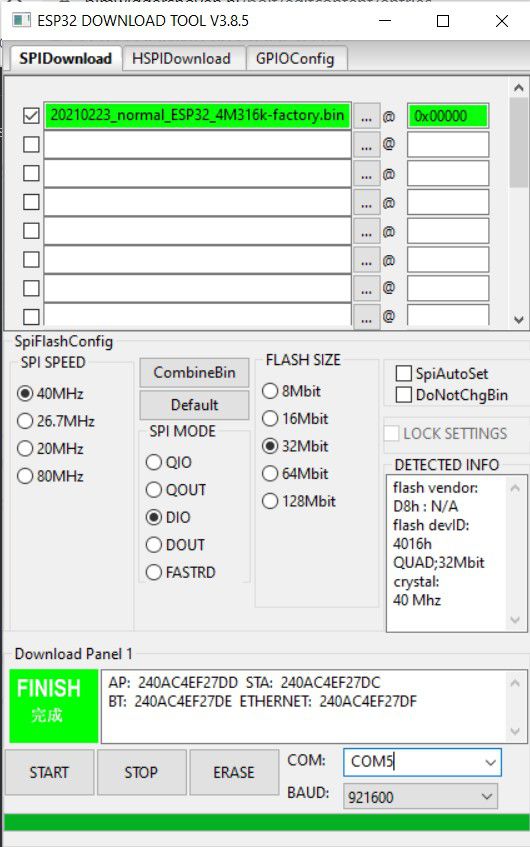
Task: Click the 0x00000 address field
Action: pyautogui.click(x=448, y=116)
